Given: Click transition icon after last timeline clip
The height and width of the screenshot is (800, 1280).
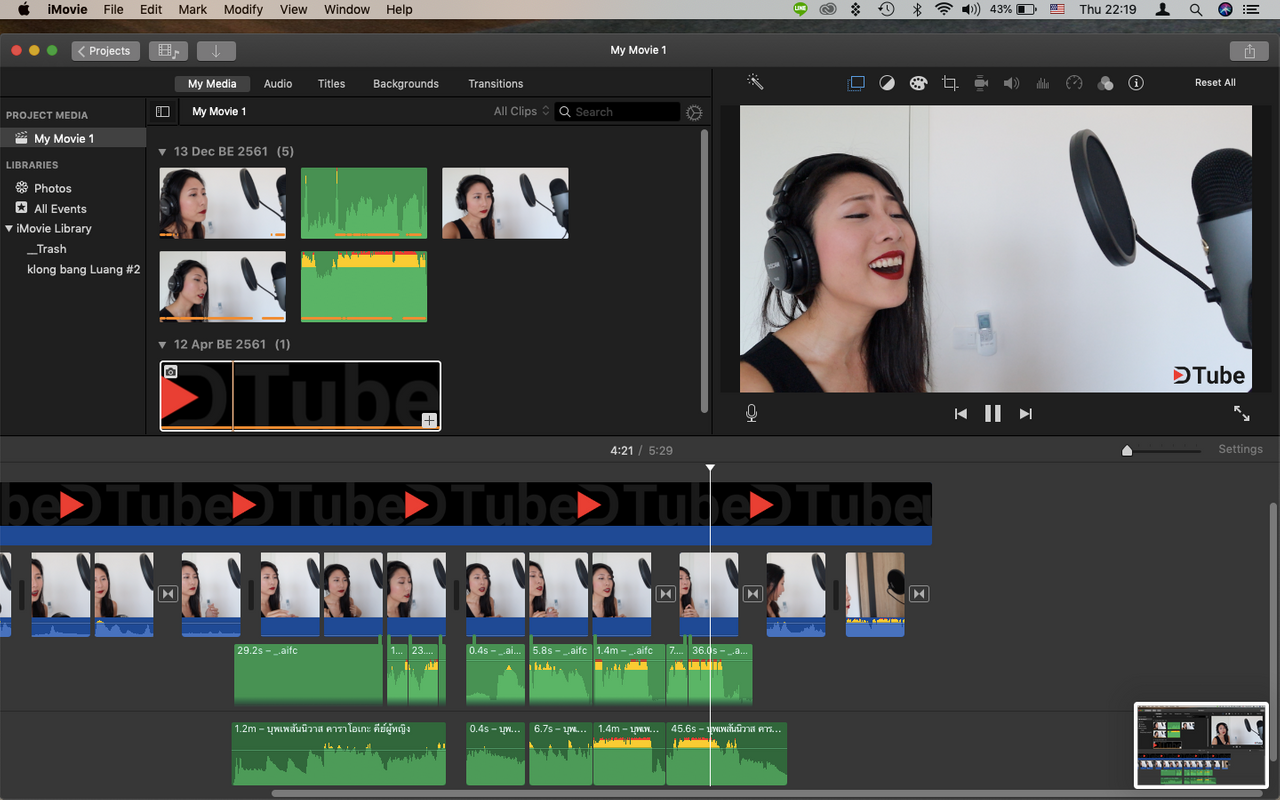Looking at the screenshot, I should (919, 594).
